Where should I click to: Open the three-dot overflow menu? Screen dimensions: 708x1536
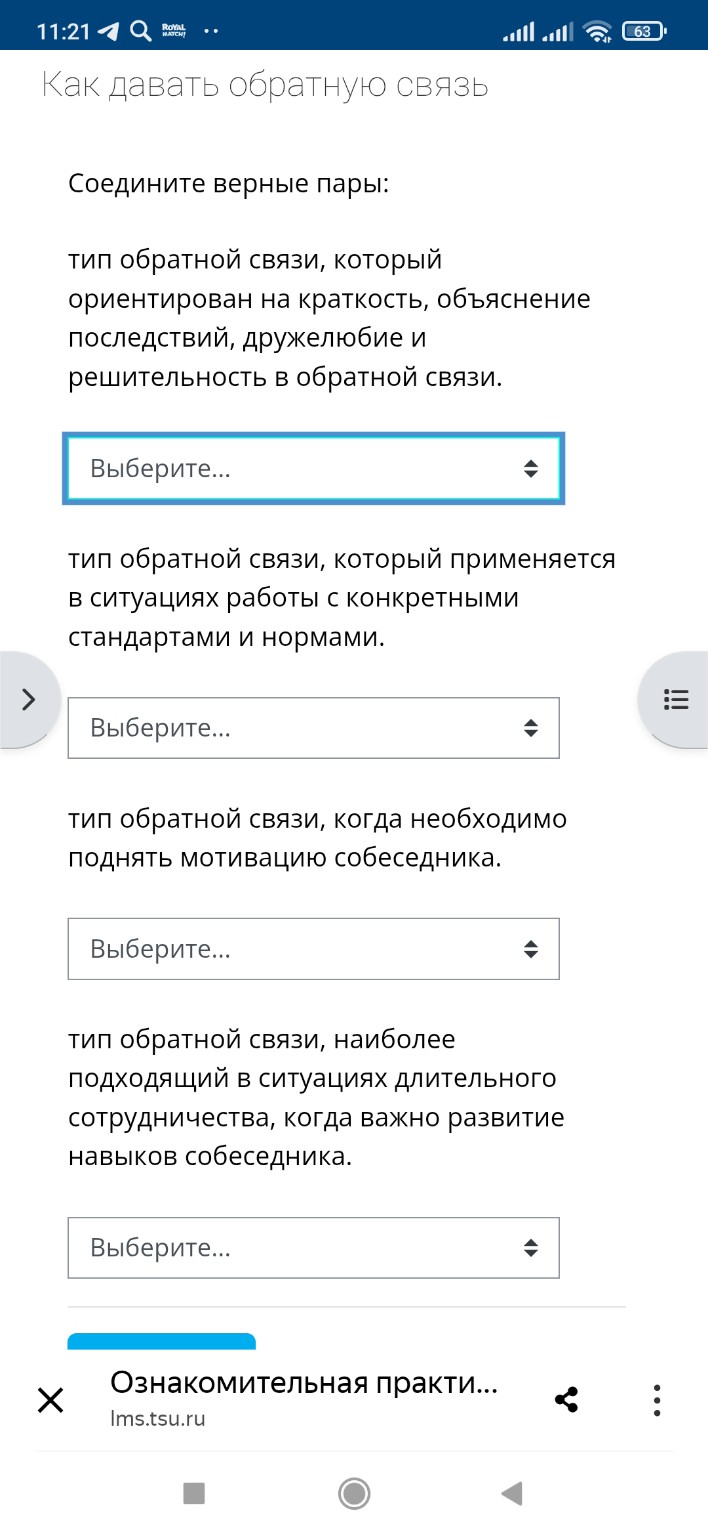click(x=656, y=1399)
